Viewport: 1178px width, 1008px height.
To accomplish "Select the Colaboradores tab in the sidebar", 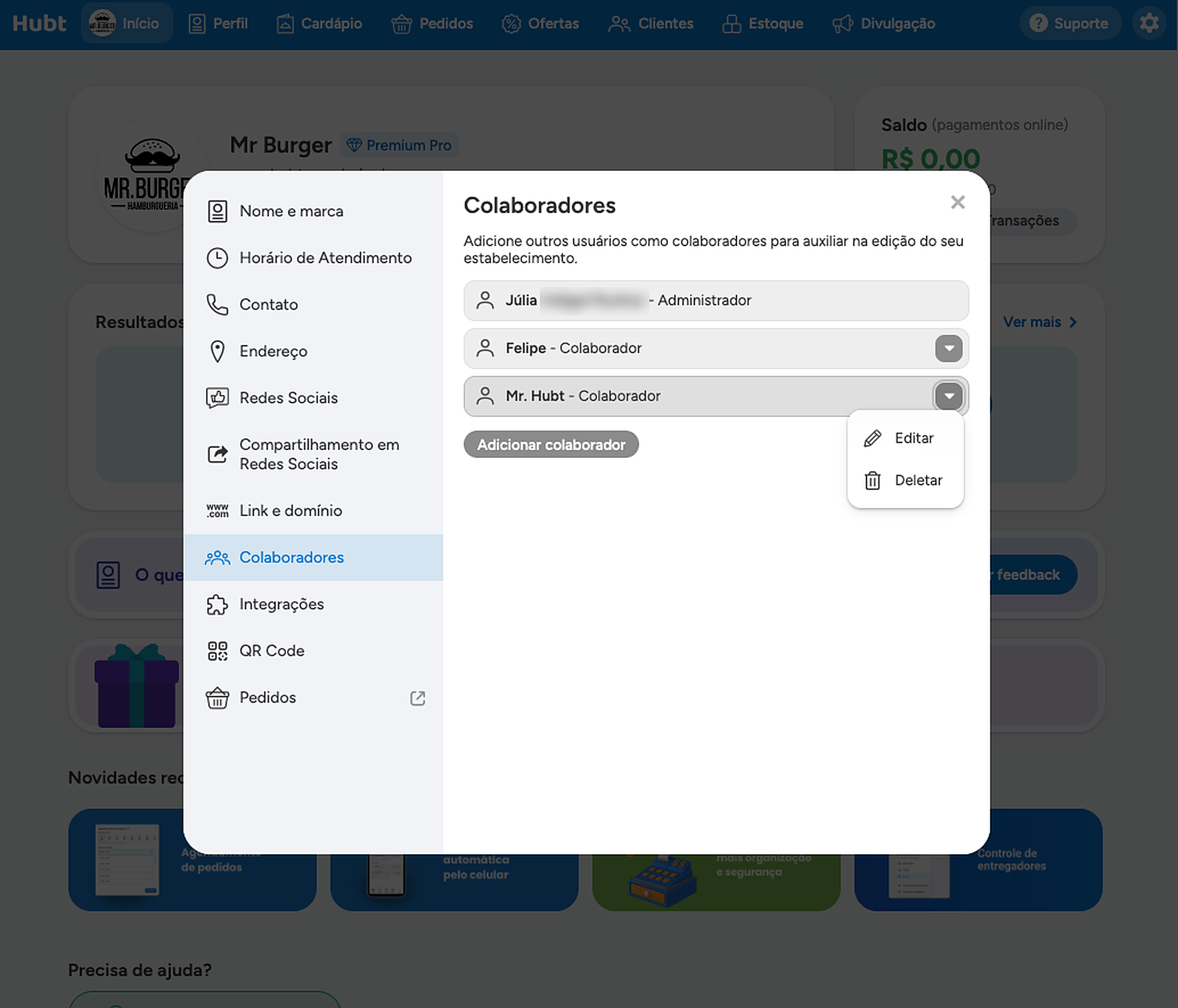I will point(313,558).
